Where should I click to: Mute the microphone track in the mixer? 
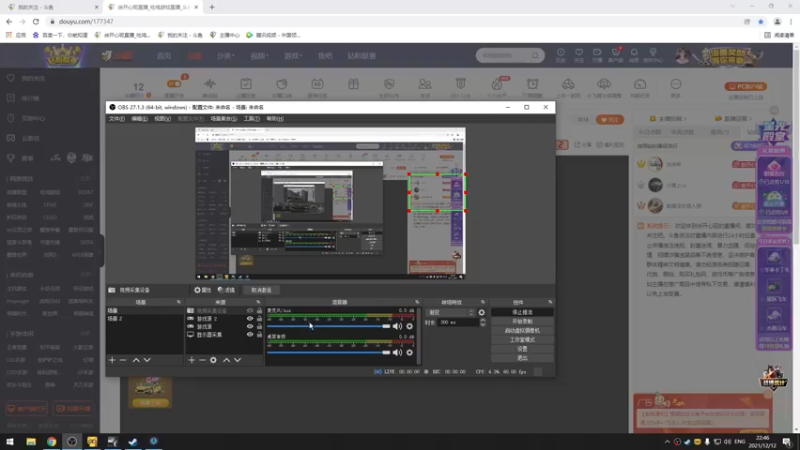[x=397, y=327]
